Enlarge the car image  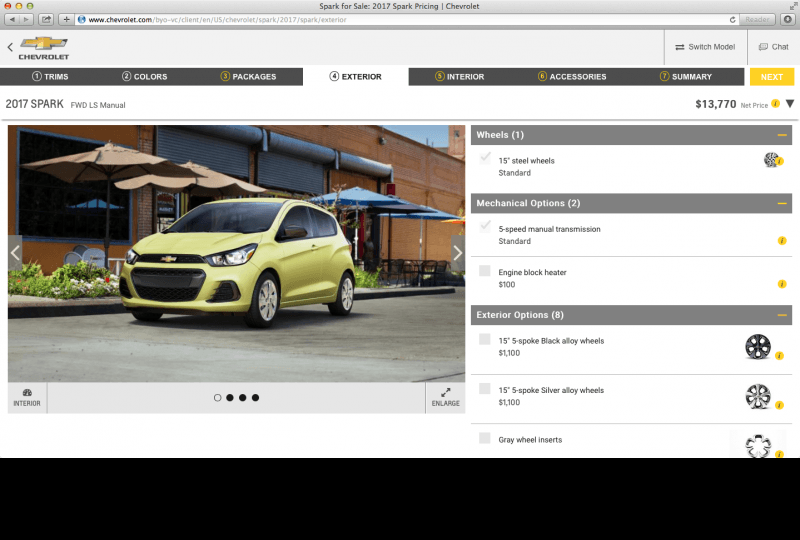point(445,398)
